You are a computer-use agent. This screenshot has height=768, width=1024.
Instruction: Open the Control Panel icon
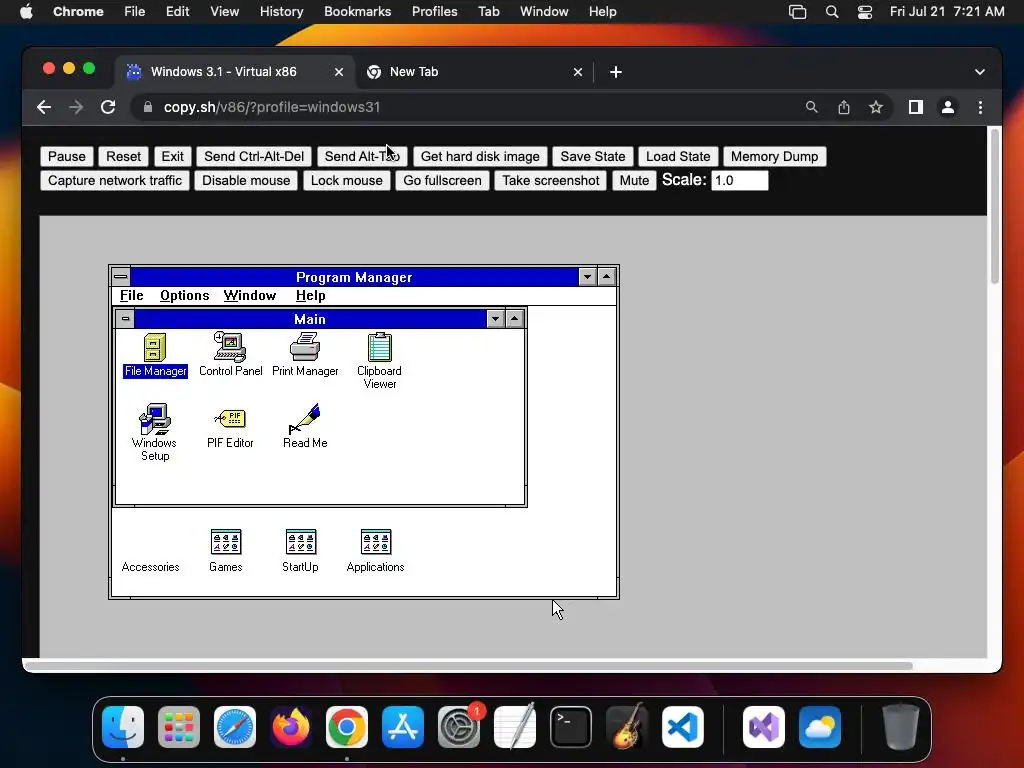pos(231,355)
